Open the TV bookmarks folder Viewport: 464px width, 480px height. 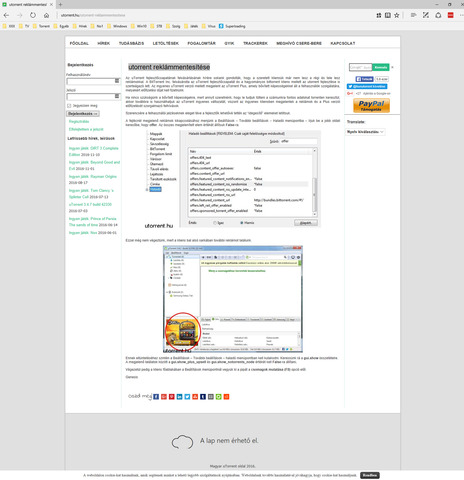coord(24,26)
